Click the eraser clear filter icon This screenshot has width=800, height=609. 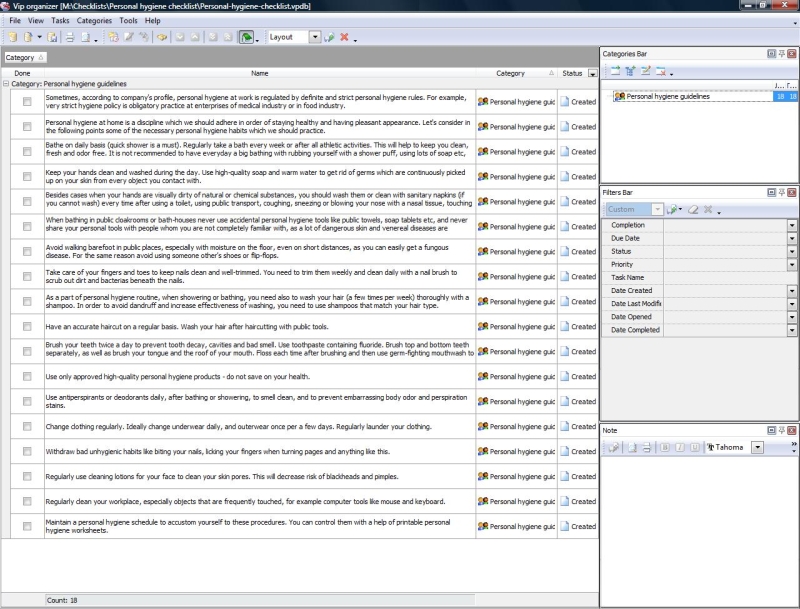tap(692, 210)
